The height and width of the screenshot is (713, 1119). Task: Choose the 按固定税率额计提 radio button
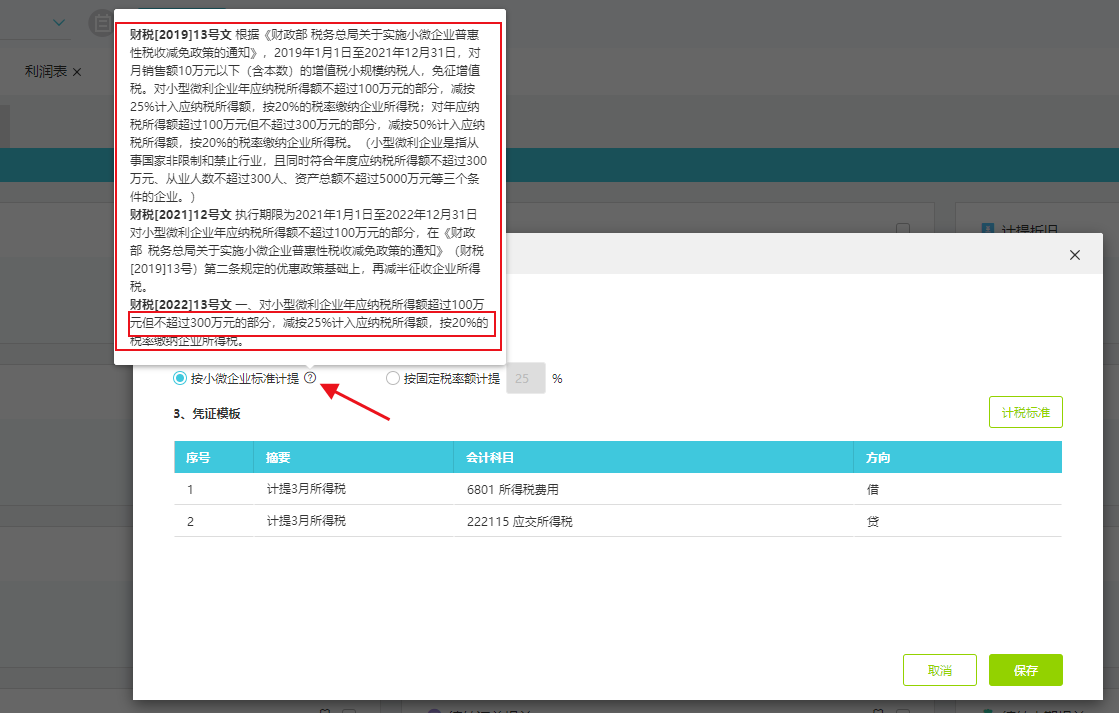393,378
